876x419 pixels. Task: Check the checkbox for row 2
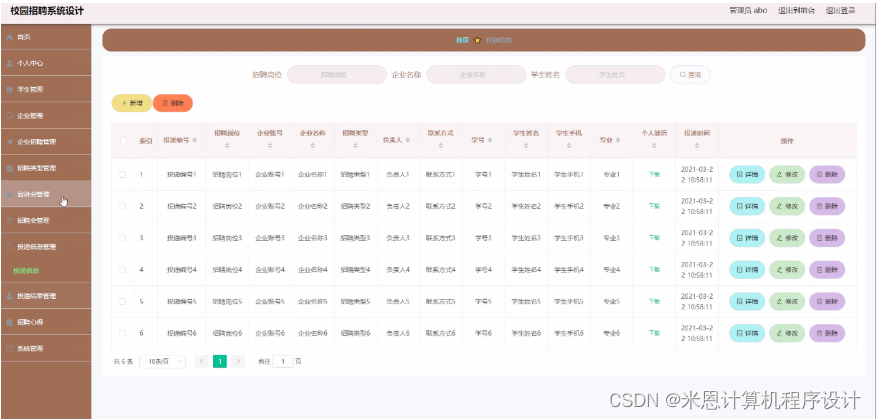[123, 206]
